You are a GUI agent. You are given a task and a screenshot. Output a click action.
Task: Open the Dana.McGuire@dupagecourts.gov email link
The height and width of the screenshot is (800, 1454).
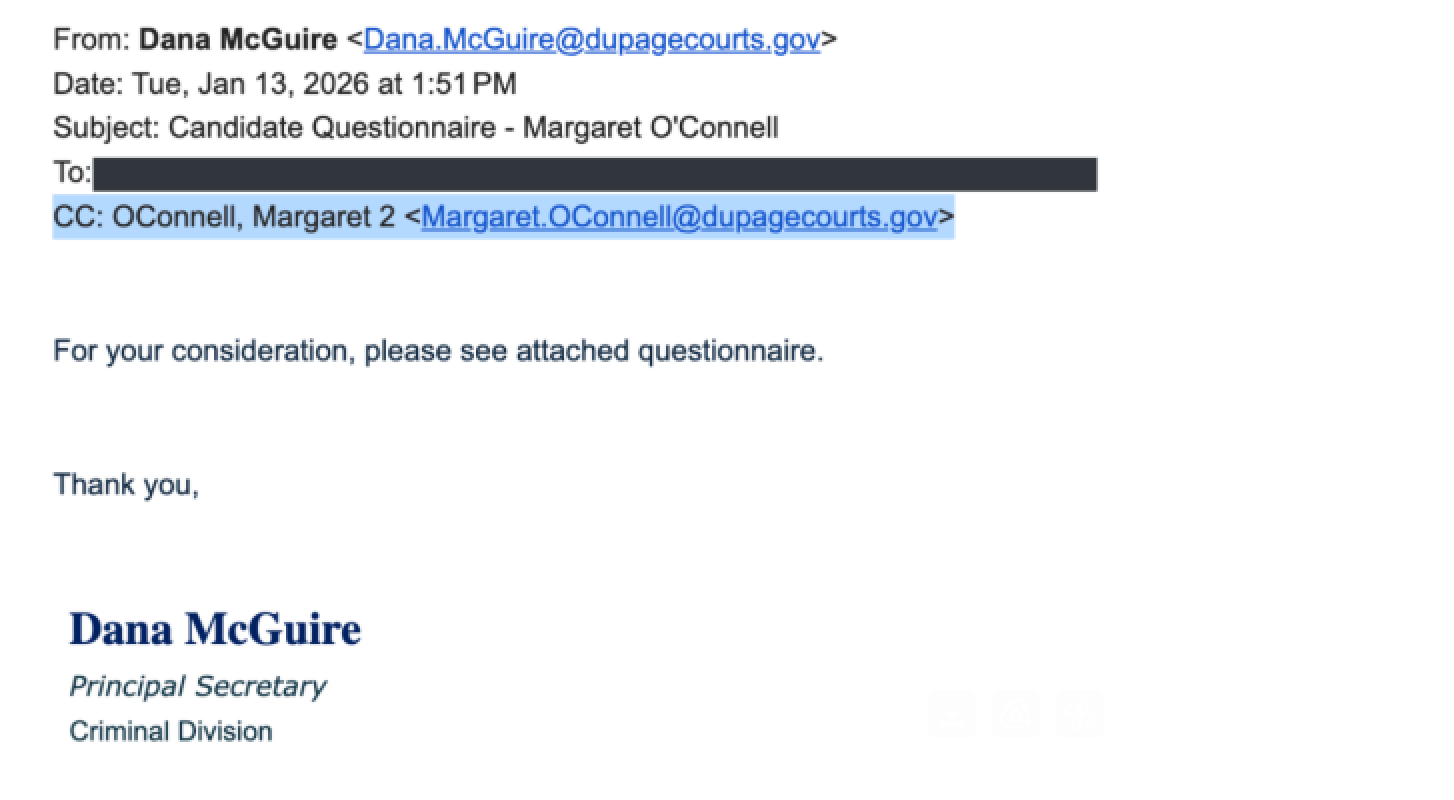pyautogui.click(x=592, y=40)
